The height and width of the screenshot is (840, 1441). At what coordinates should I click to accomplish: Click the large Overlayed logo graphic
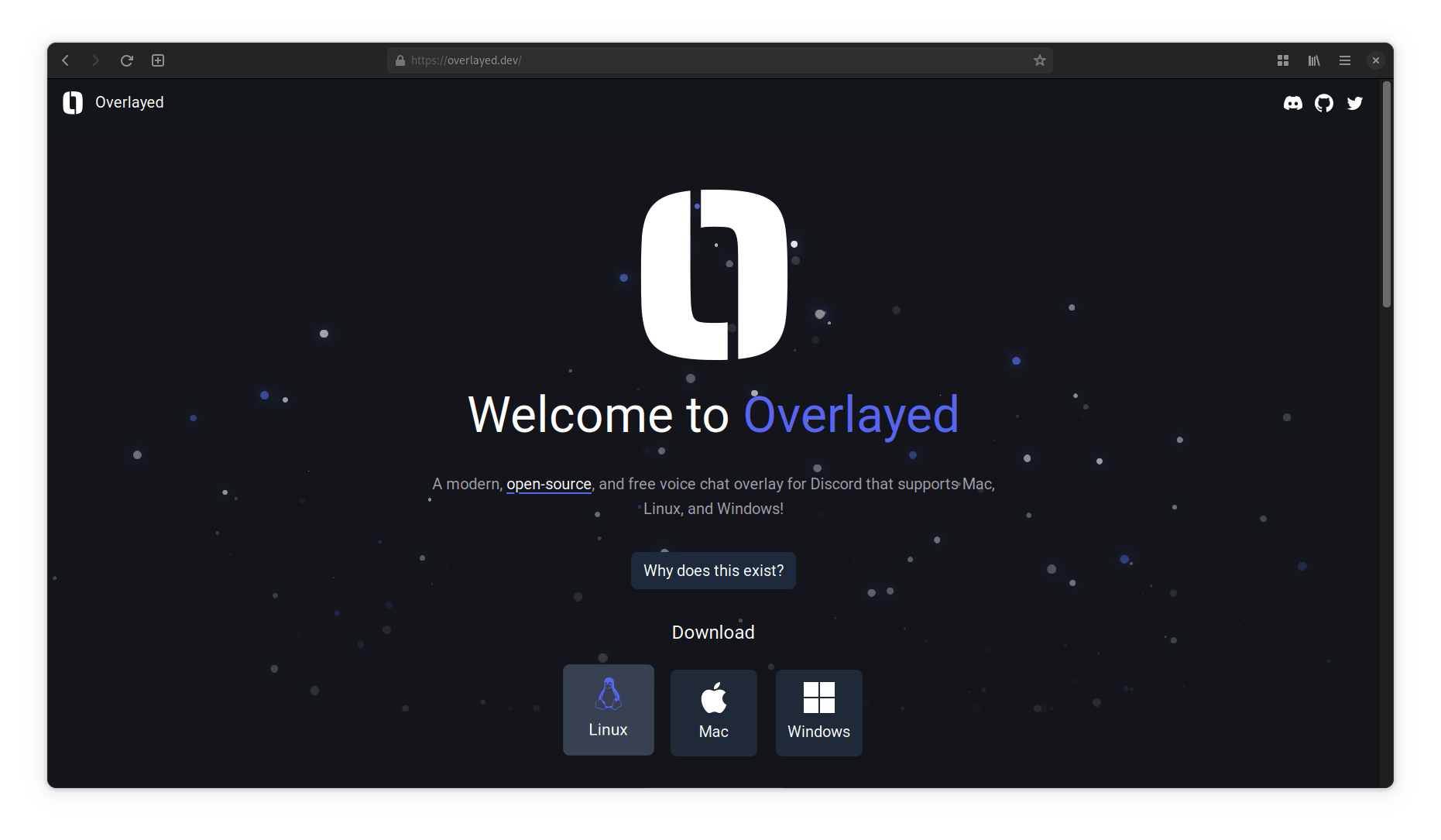714,275
